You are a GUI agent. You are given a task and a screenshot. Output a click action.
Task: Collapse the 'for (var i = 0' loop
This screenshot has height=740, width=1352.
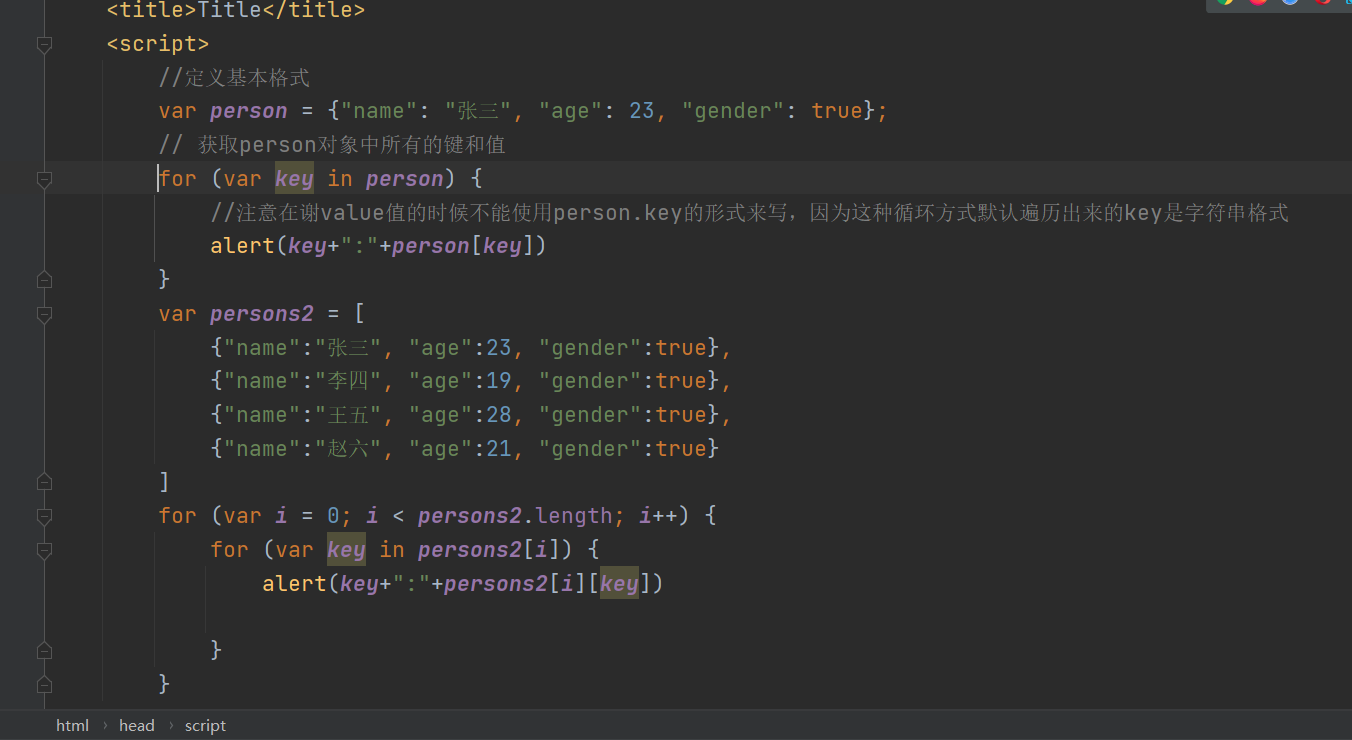pos(43,516)
